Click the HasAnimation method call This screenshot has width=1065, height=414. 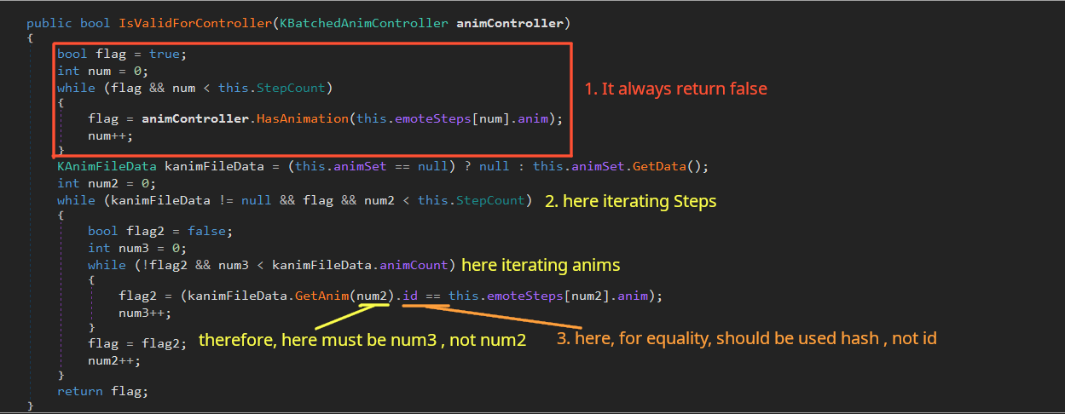(x=301, y=118)
